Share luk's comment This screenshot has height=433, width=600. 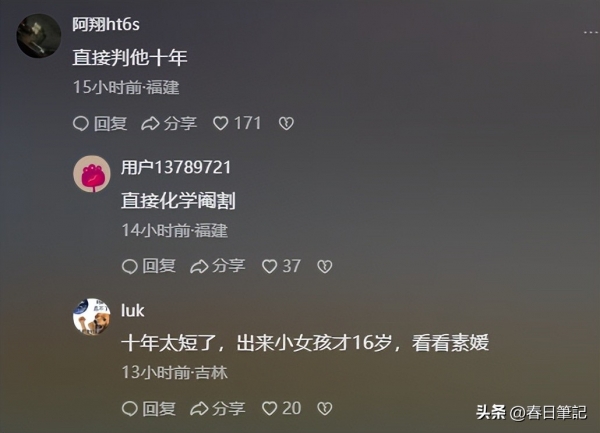pyautogui.click(x=217, y=409)
